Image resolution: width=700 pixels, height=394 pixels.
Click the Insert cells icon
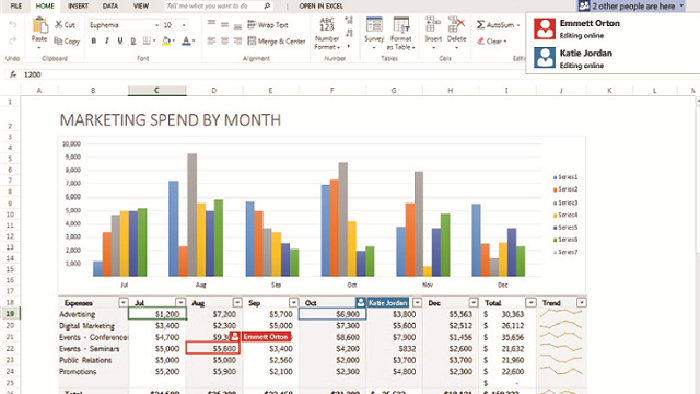coord(432,25)
